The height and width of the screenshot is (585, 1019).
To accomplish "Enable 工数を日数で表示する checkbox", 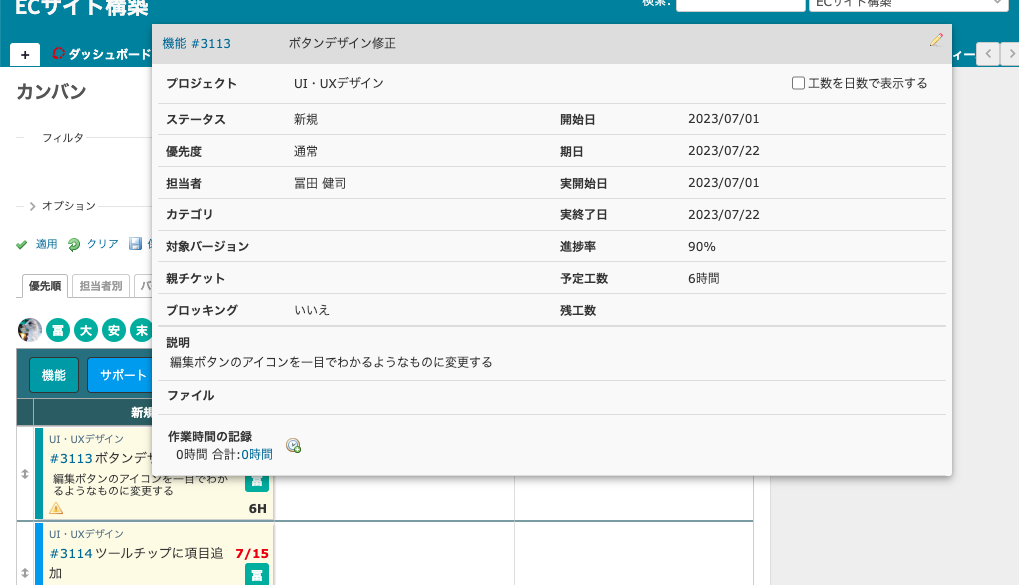I will coord(798,83).
